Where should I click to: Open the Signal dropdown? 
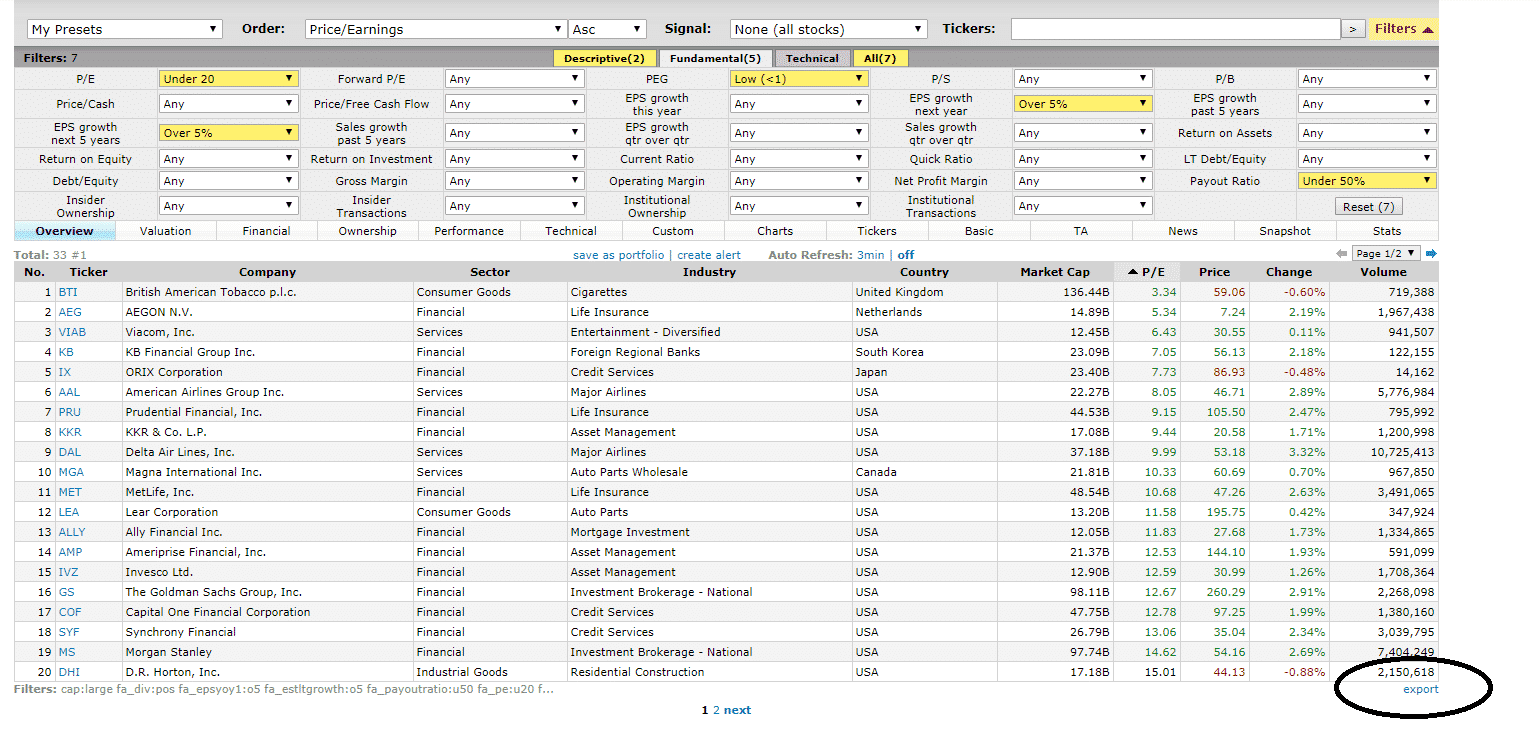(x=829, y=29)
